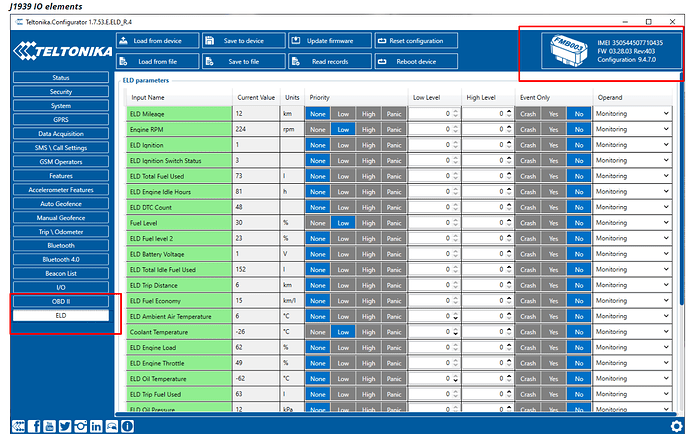Set ELD Engine Idle Hours Event Only to Crash
The height and width of the screenshot is (434, 690).
[528, 191]
